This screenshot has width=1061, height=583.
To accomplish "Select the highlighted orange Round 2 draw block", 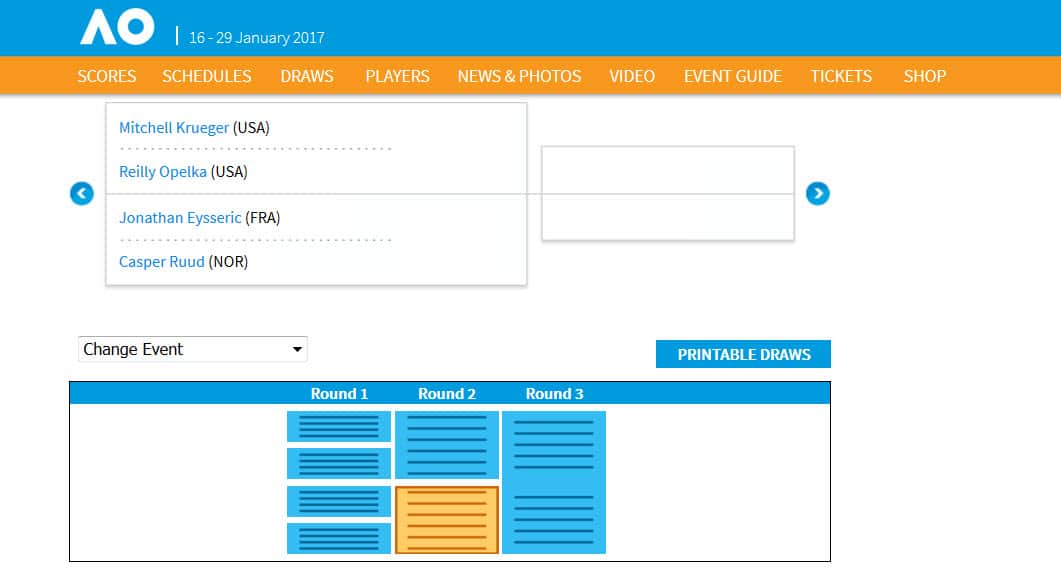I will click(447, 520).
